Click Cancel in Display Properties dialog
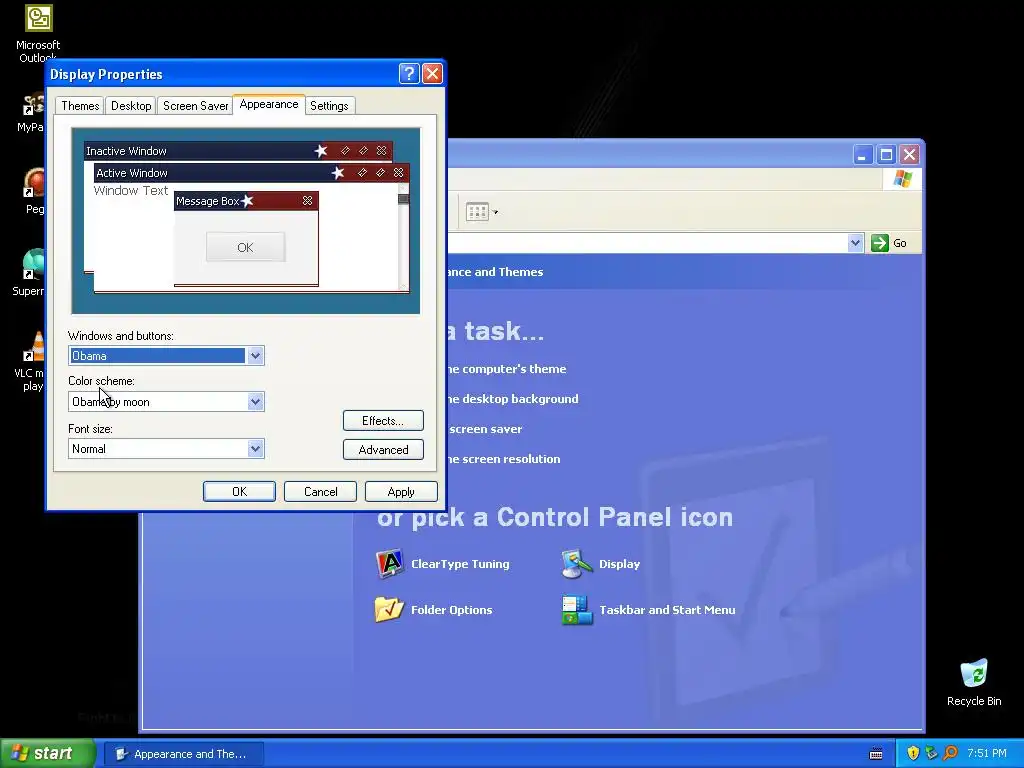This screenshot has width=1024, height=768. click(x=321, y=492)
